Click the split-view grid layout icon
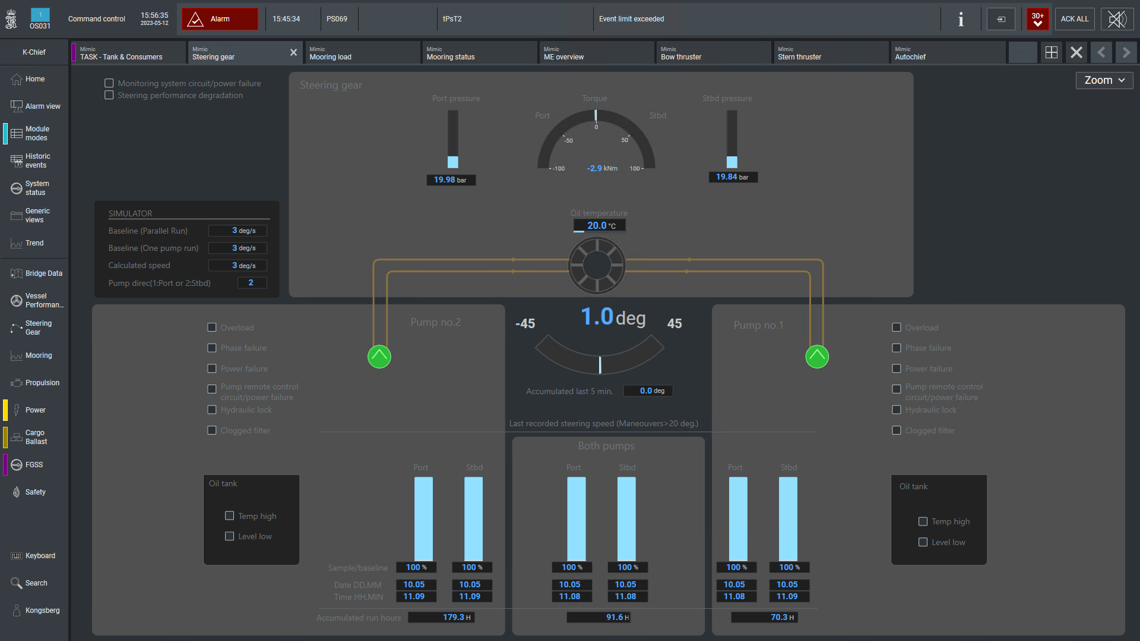Viewport: 1140px width, 641px height. 1051,53
